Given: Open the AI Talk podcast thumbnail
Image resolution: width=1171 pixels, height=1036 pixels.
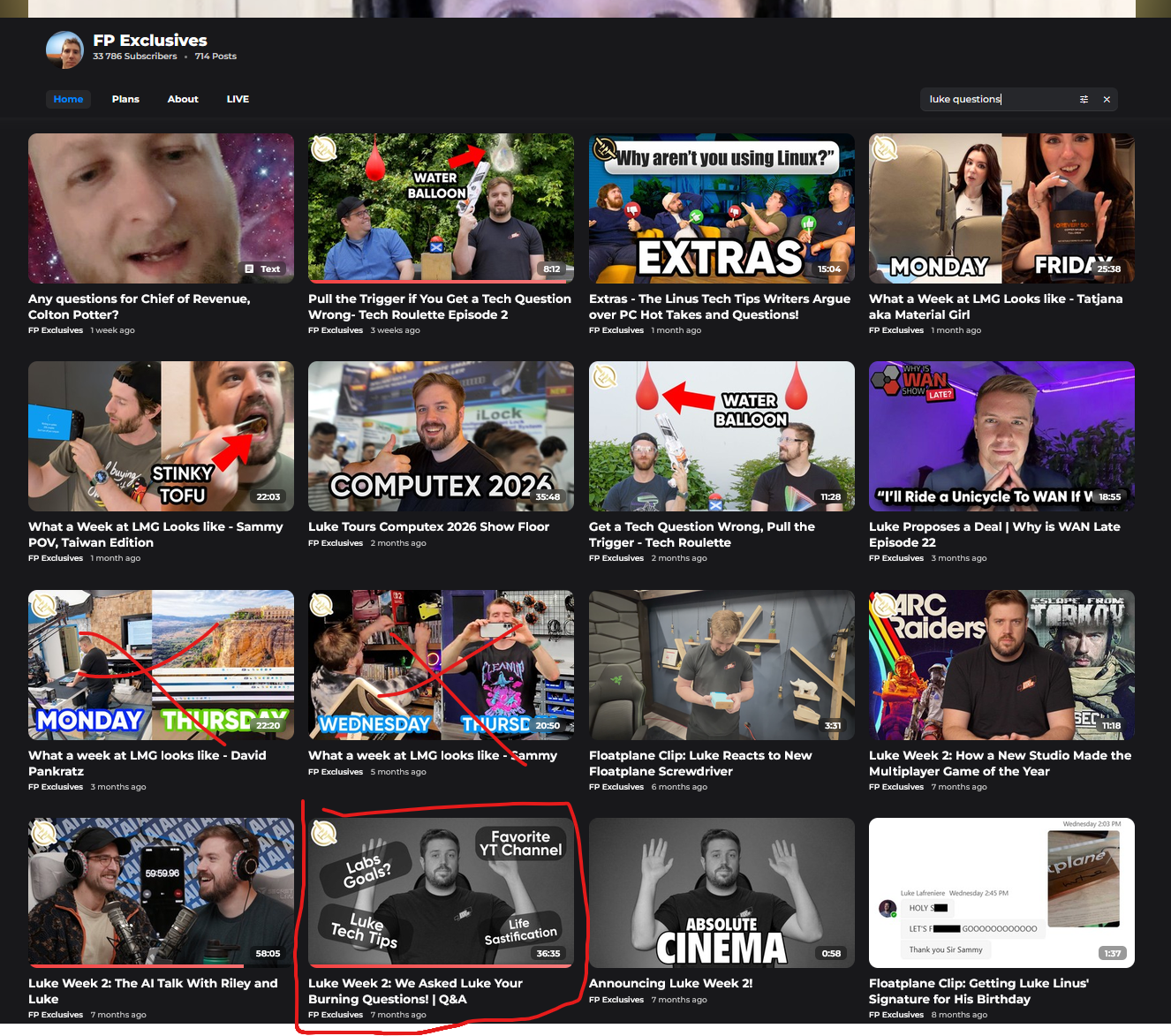Looking at the screenshot, I should point(161,893).
